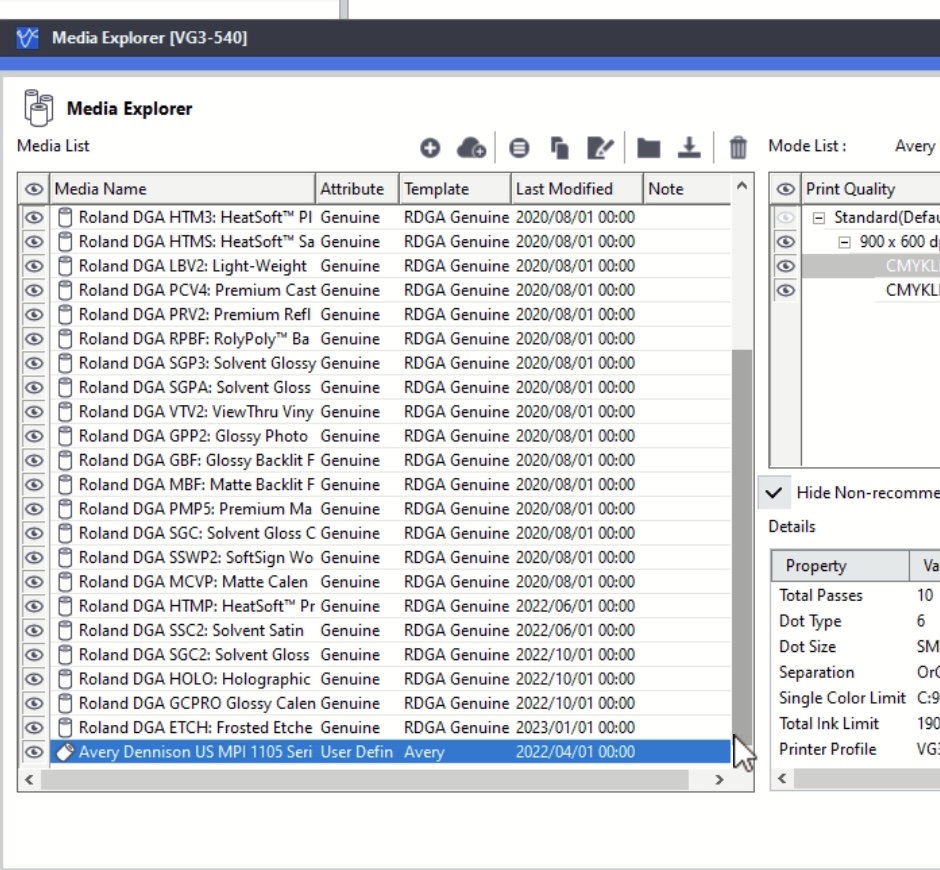
Task: Click media list horizontal scrollbar left arrow
Action: 29,779
